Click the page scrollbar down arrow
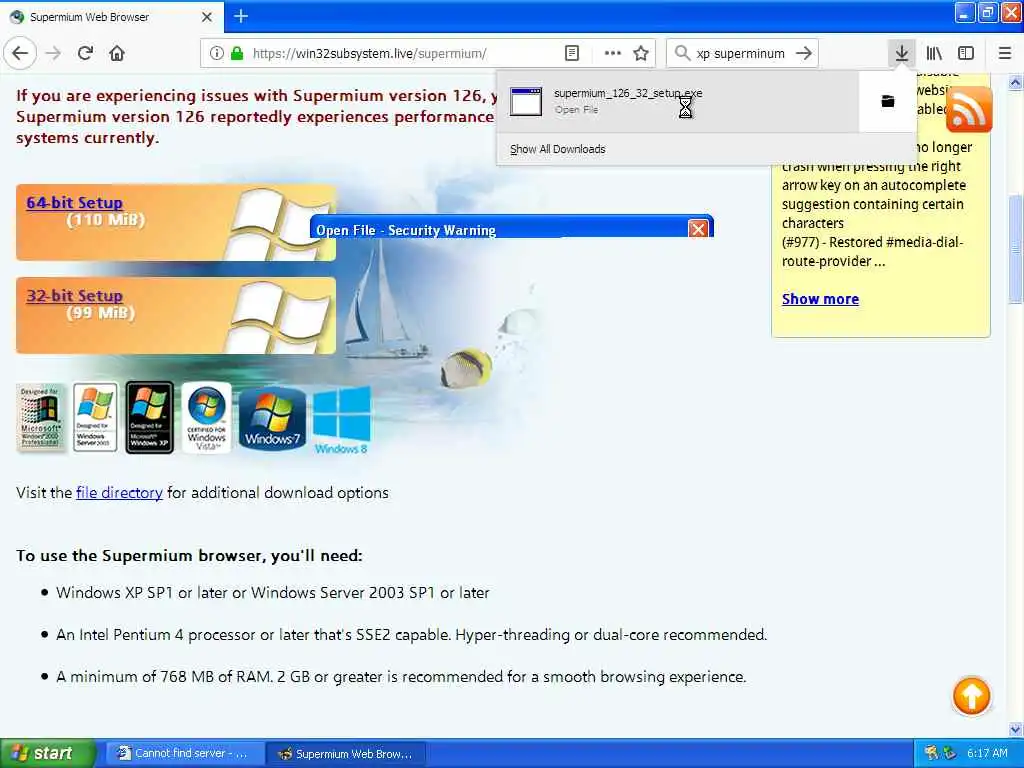The image size is (1024, 768). 1016,729
